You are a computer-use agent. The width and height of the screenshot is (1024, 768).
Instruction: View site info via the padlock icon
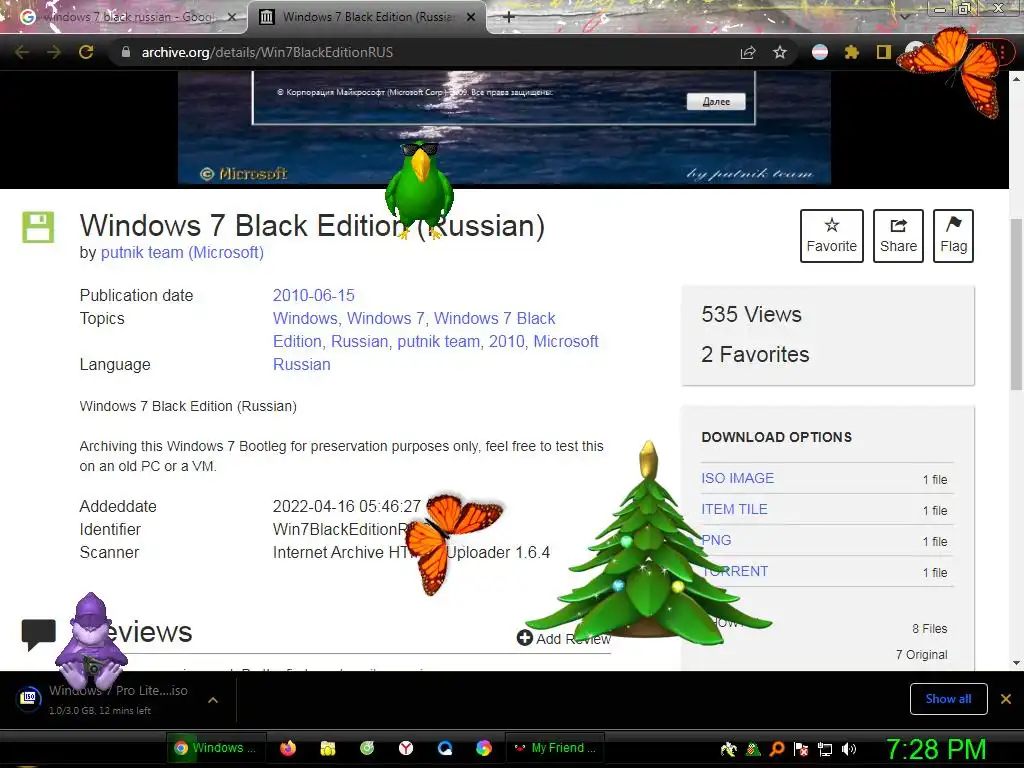126,52
